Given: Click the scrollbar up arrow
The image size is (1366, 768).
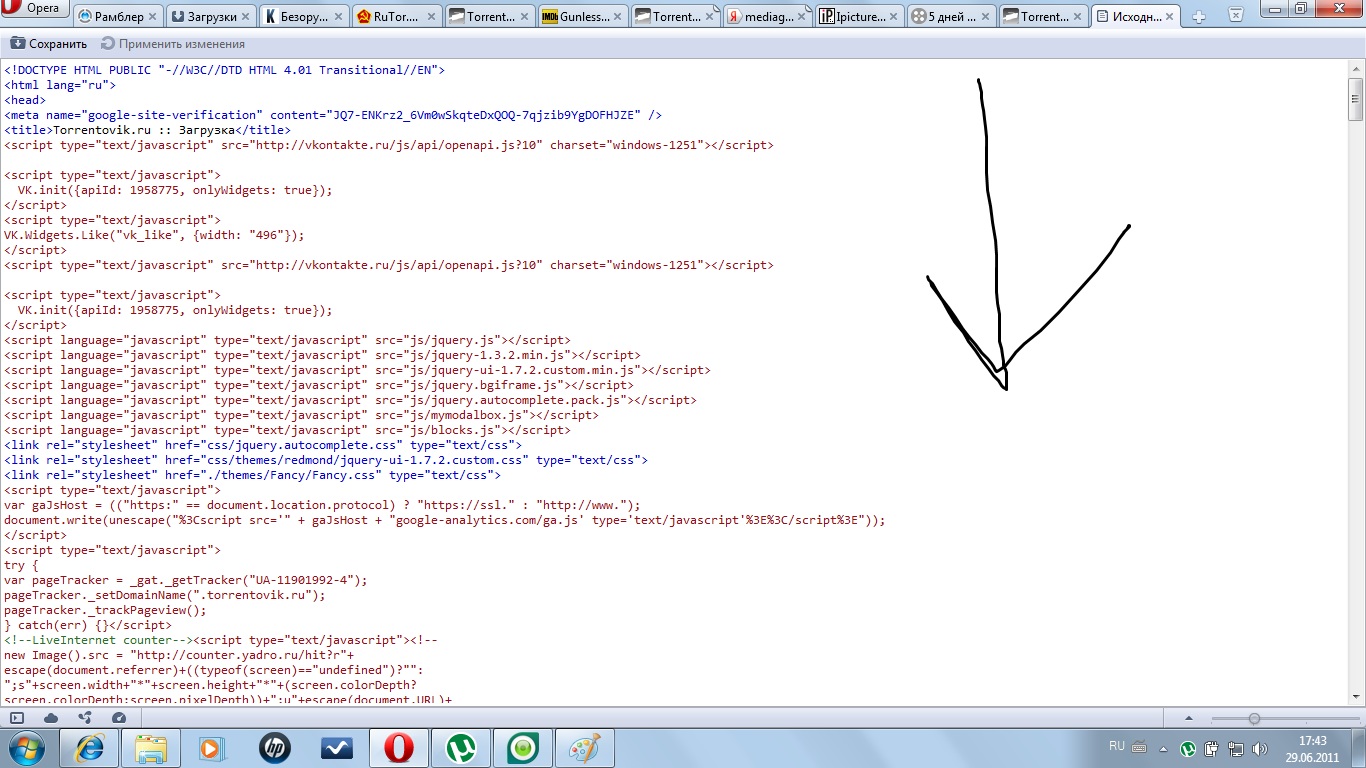Looking at the screenshot, I should [1356, 68].
